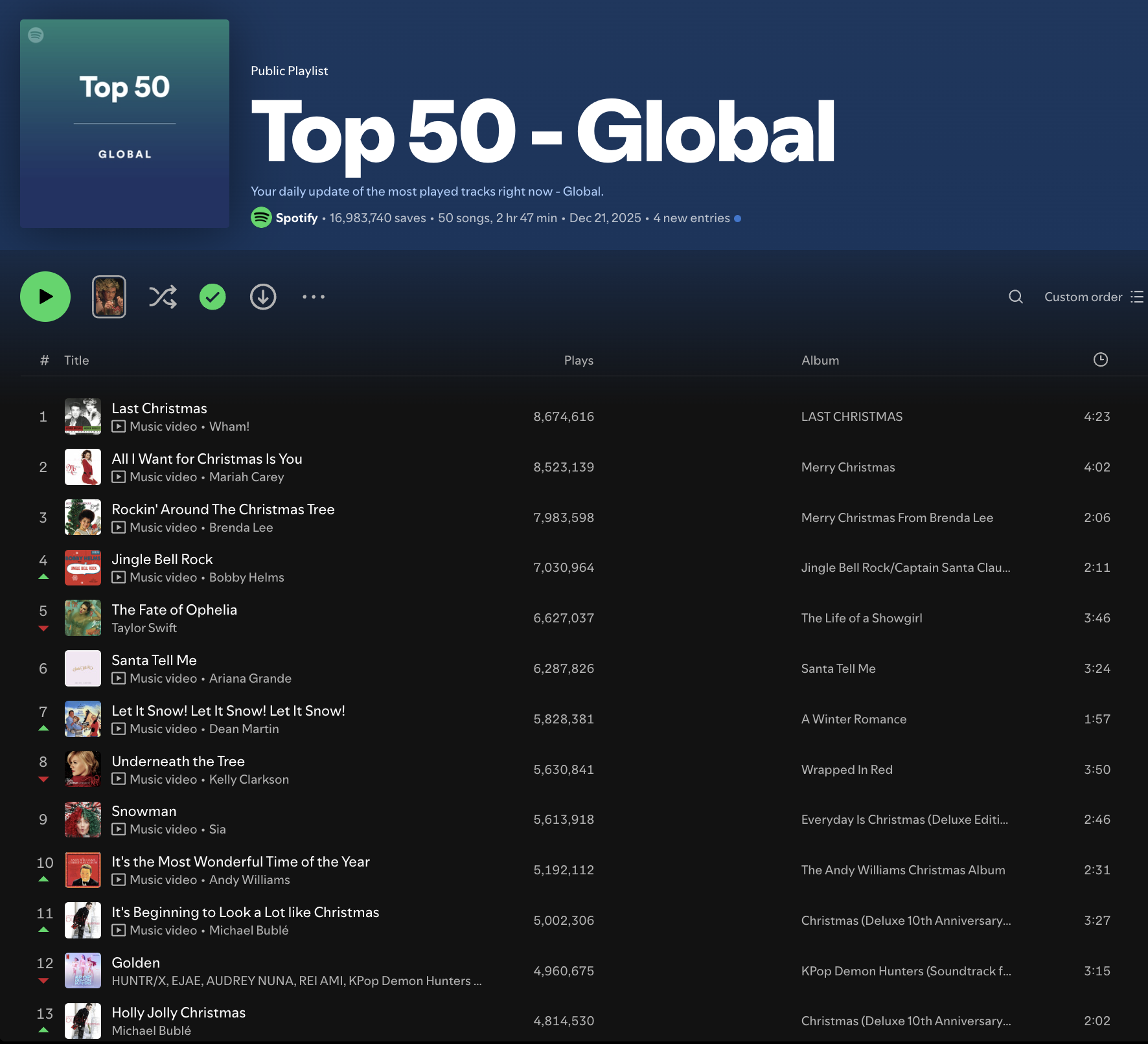1148x1044 pixels.
Task: Sort by the Plays column header
Action: (x=579, y=360)
